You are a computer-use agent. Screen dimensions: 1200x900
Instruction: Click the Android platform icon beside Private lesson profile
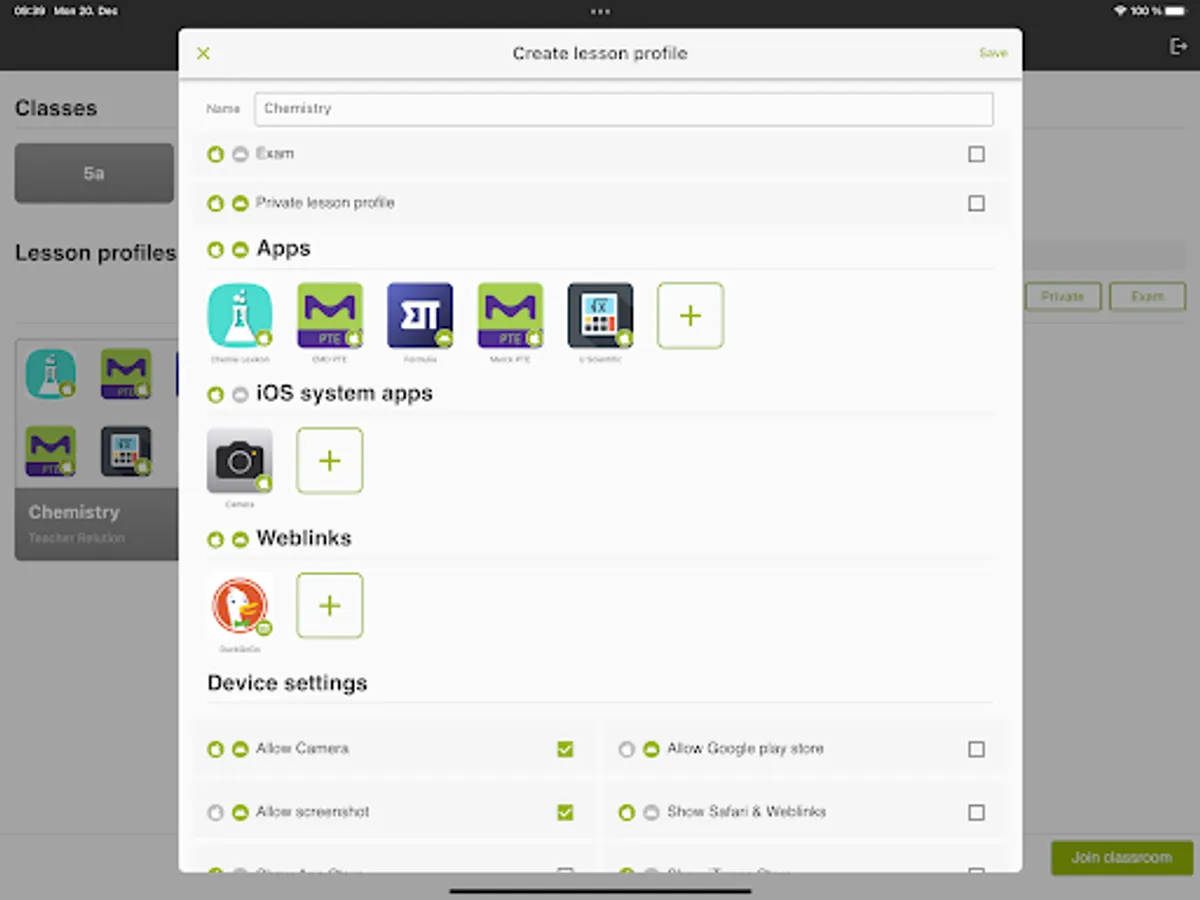pos(240,203)
